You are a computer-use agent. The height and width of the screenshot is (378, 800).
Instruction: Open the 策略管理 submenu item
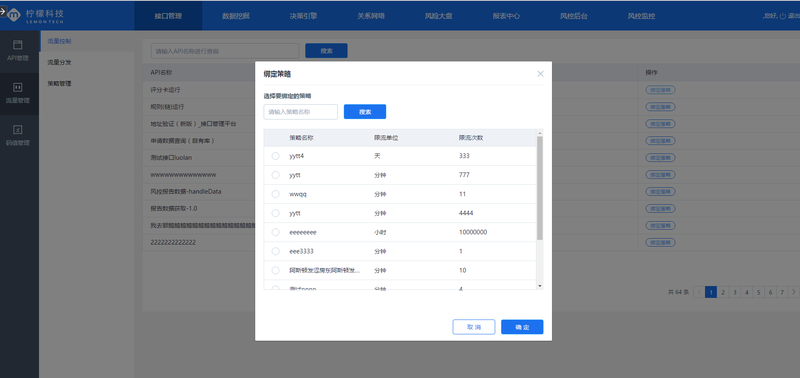pyautogui.click(x=86, y=83)
